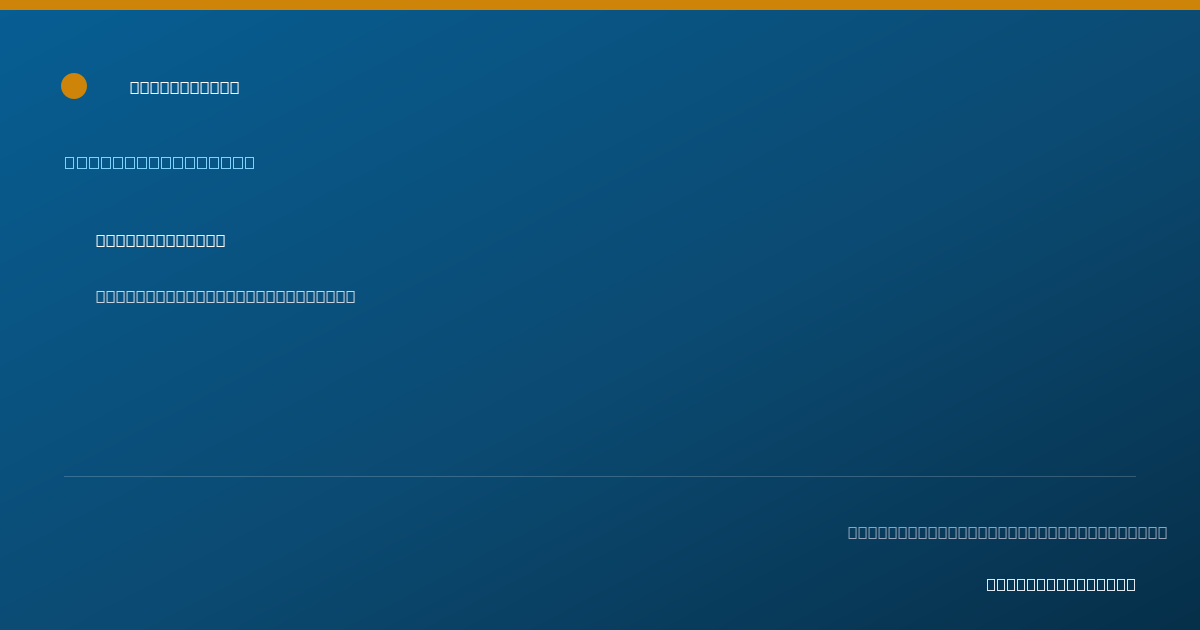This screenshot has width=1200, height=630.
Task: Click the thin horizontal divider line
Action: pyautogui.click(x=600, y=477)
